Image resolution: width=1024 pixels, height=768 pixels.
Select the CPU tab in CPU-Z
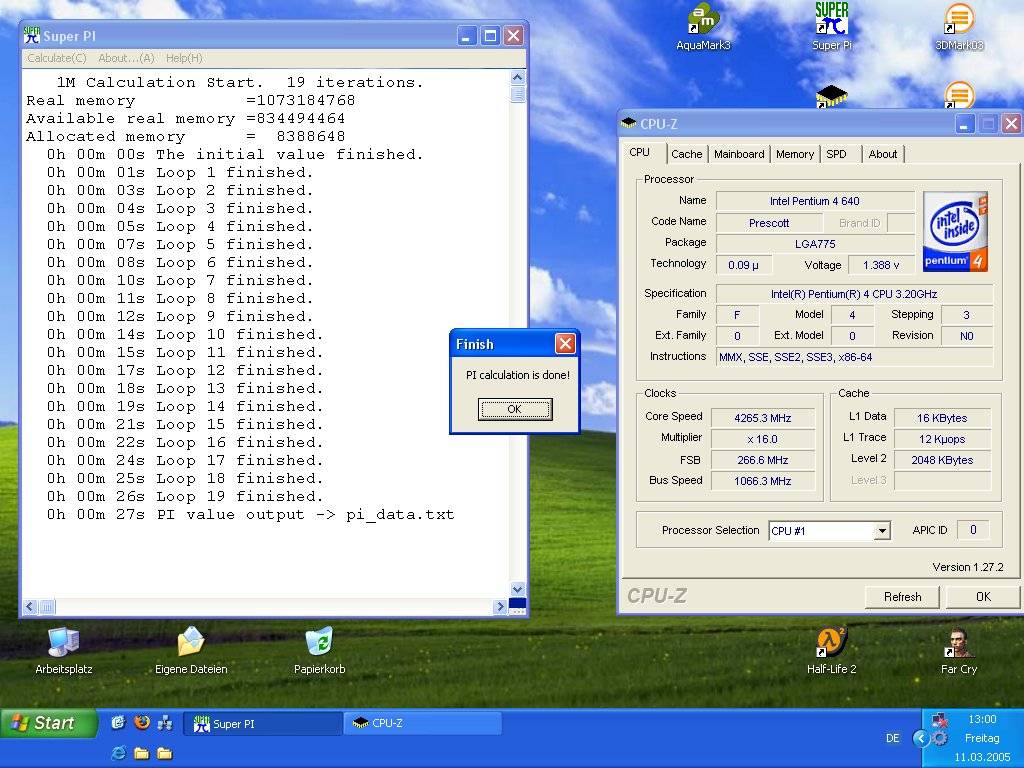coord(640,152)
